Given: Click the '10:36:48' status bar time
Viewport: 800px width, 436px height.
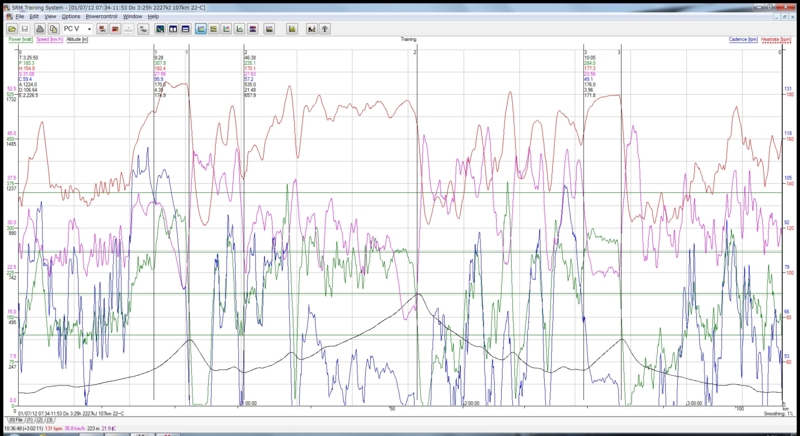Looking at the screenshot, I should [14, 429].
